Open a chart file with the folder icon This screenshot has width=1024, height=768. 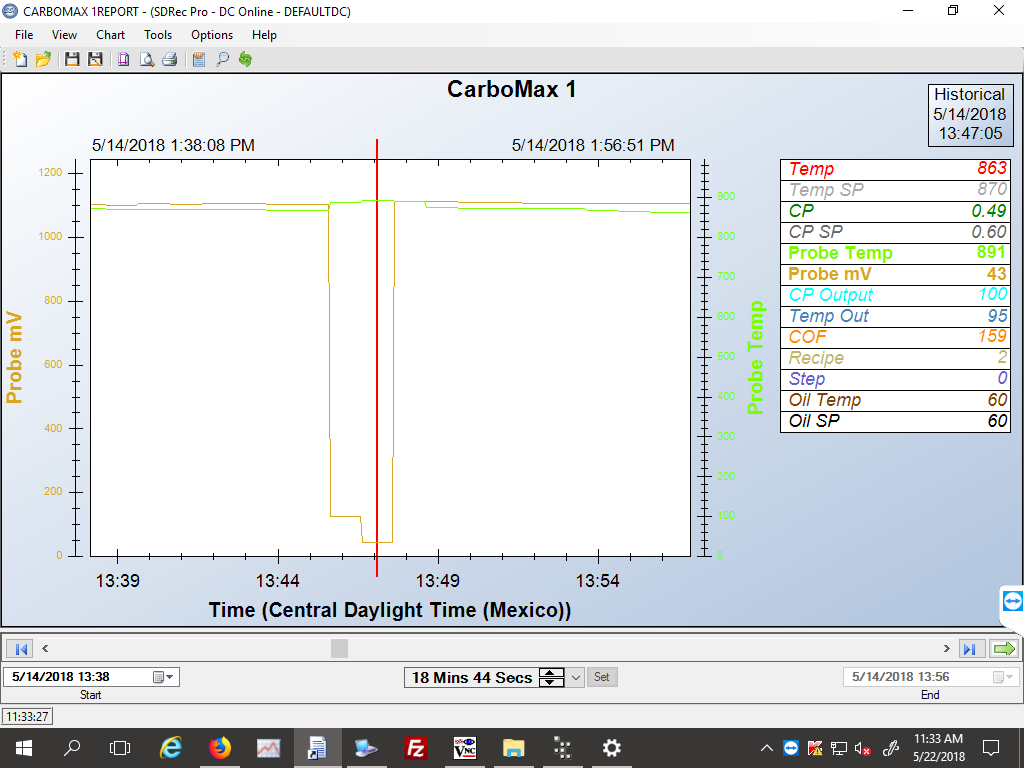click(x=43, y=59)
